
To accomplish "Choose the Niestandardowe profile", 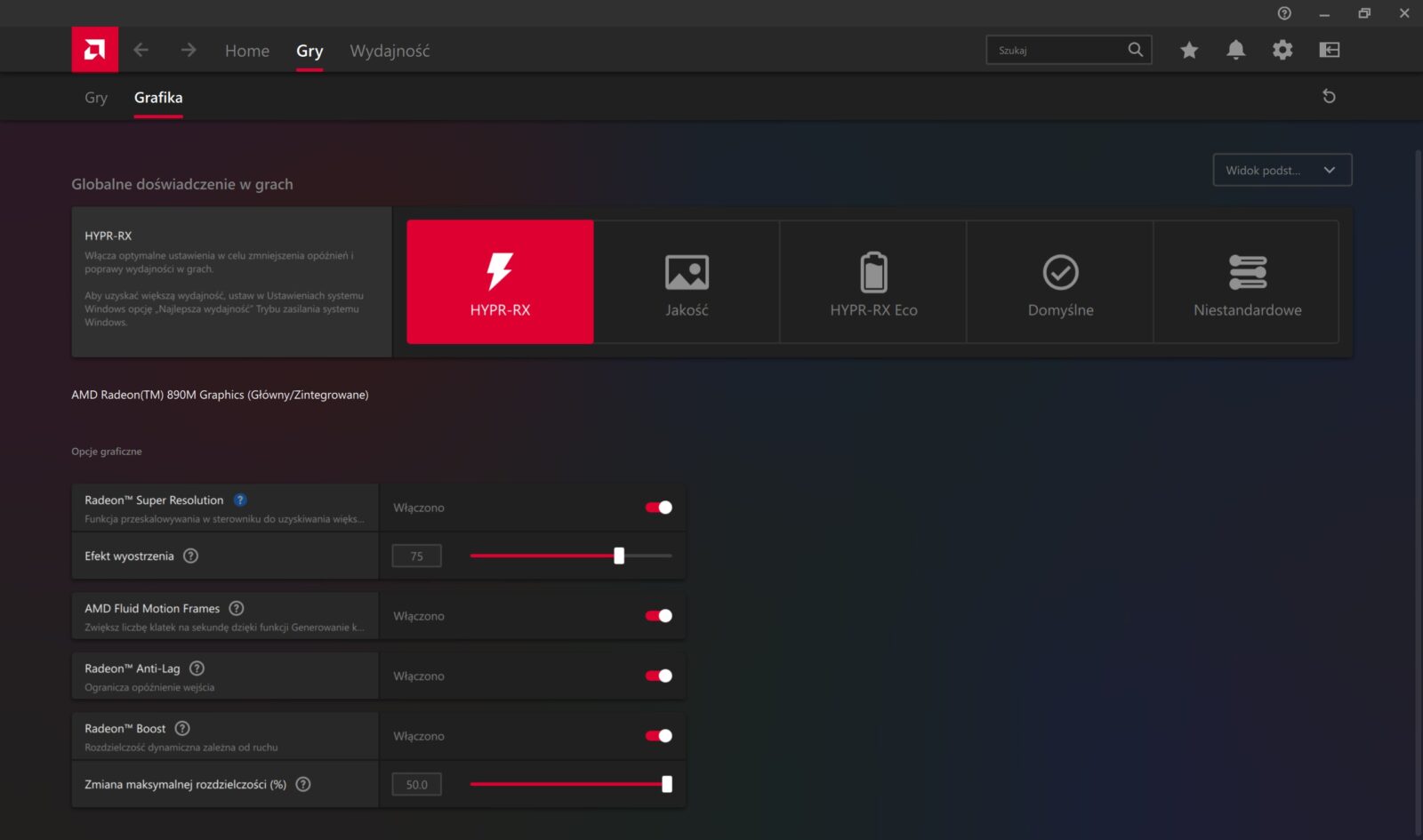I will point(1247,282).
